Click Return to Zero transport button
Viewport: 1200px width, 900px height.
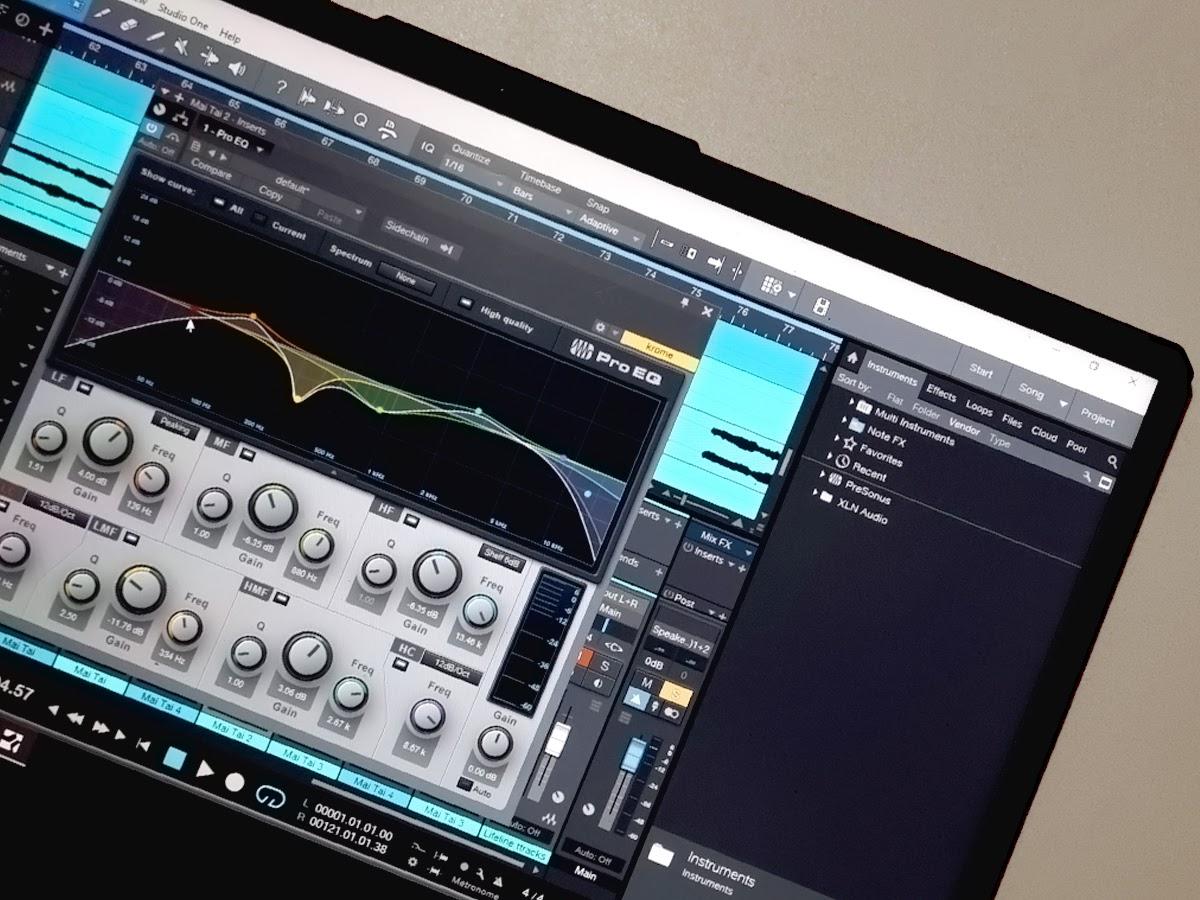click(143, 745)
